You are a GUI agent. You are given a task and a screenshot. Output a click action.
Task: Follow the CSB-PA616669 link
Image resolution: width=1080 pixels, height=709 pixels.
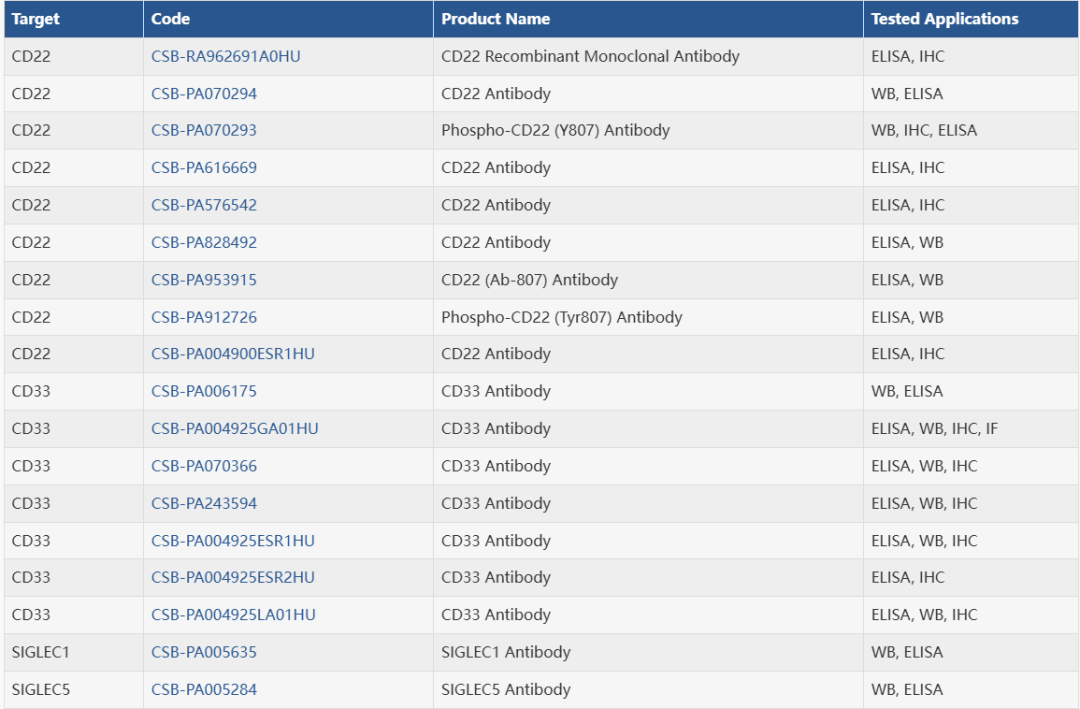204,167
